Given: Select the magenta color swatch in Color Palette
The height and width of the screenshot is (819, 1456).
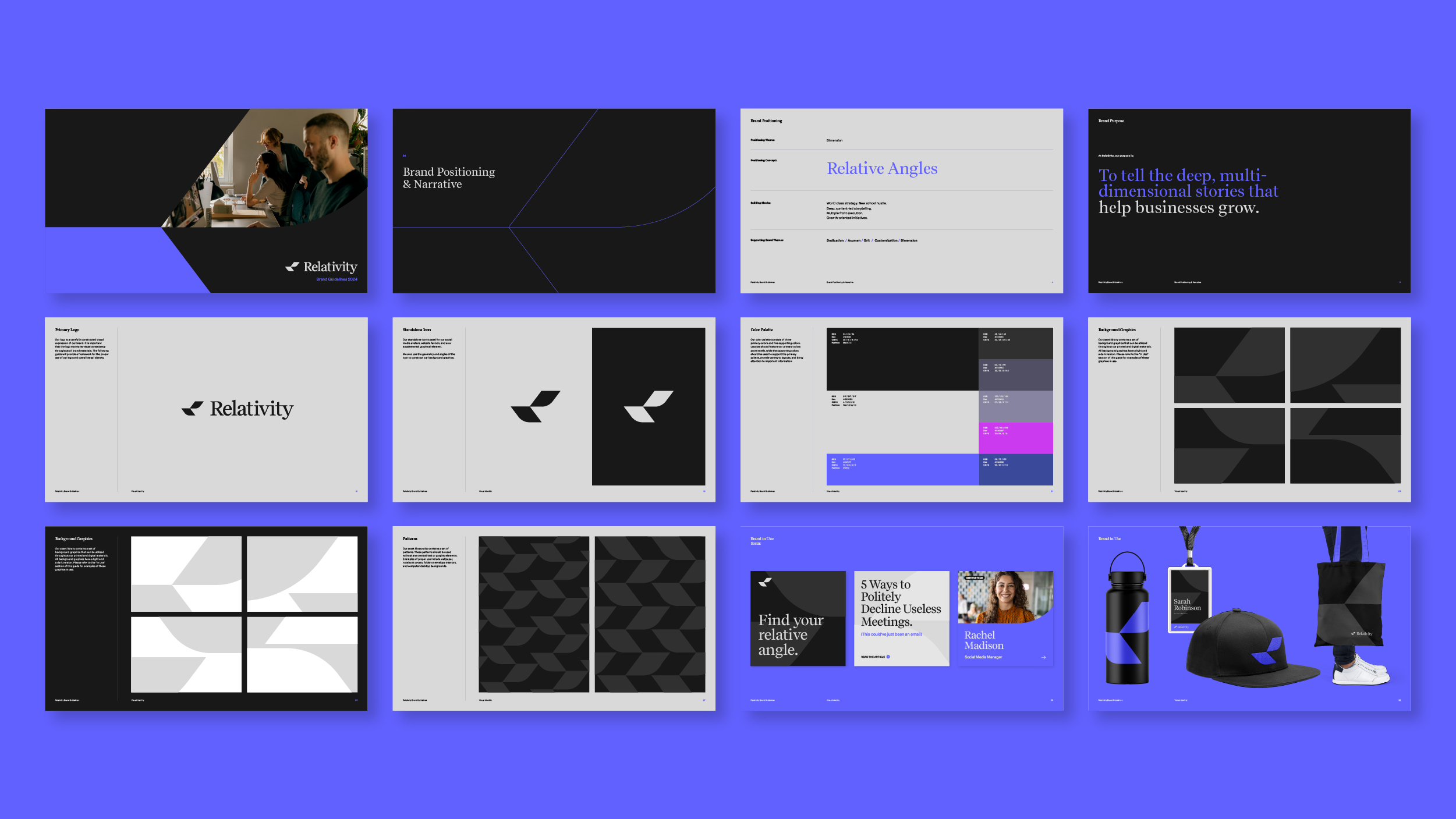Looking at the screenshot, I should point(1015,438).
